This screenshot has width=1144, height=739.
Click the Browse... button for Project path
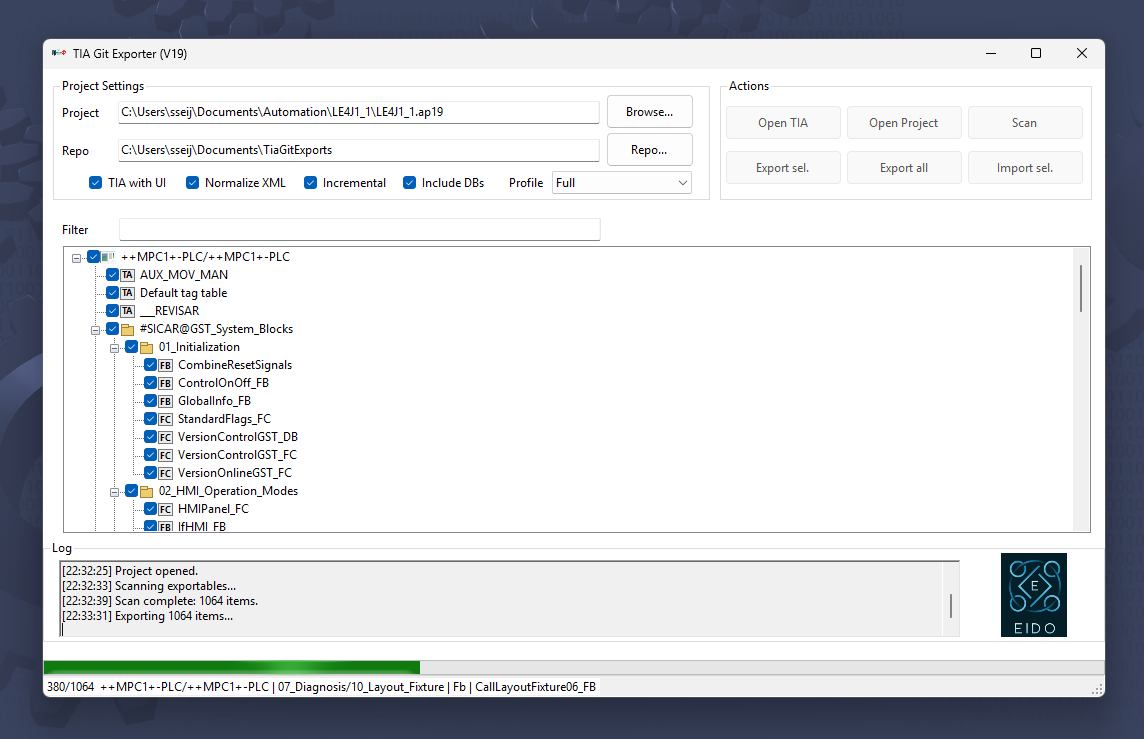(x=649, y=112)
